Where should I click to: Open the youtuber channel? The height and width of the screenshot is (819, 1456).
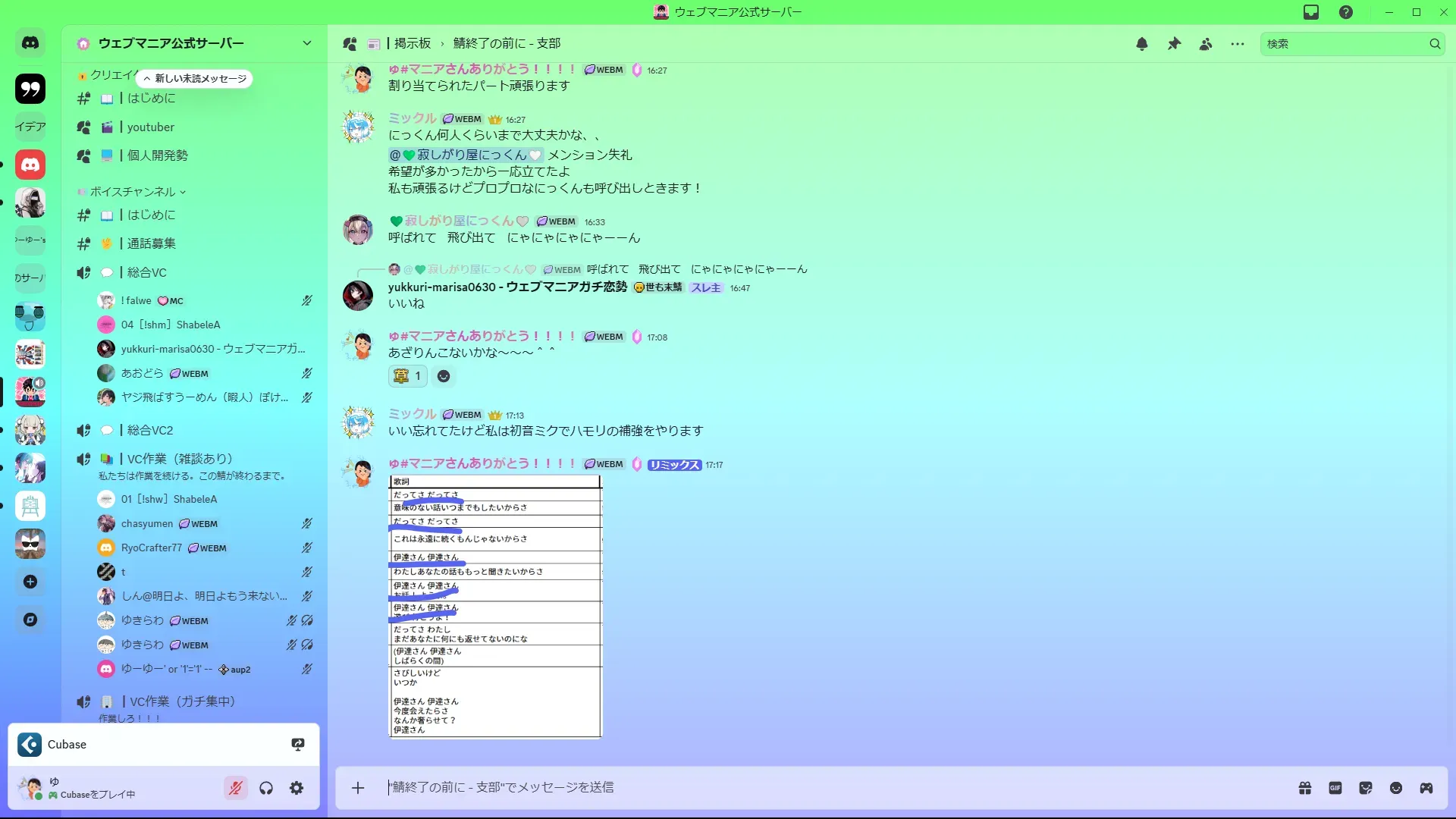(x=151, y=127)
